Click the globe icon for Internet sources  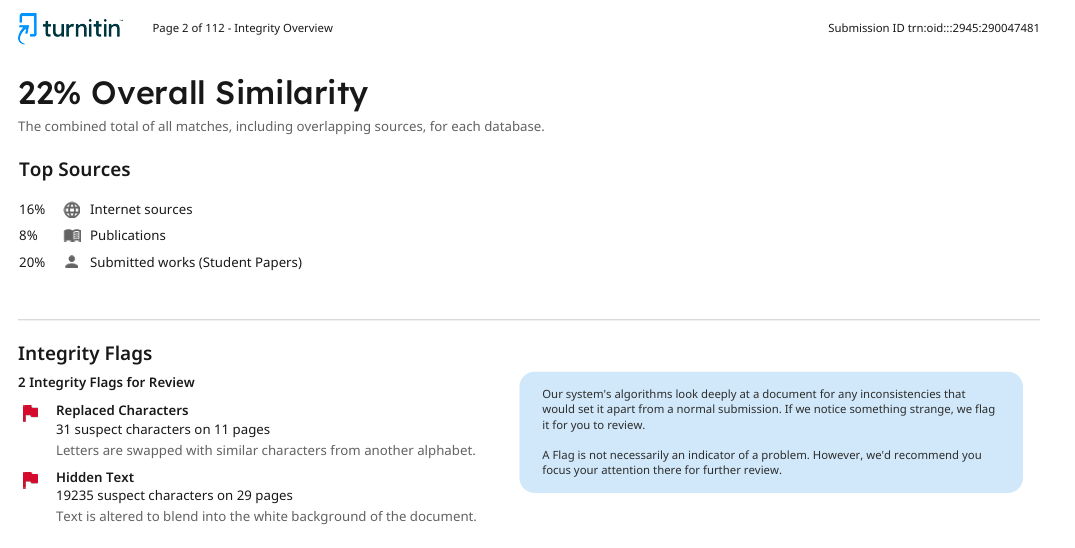[72, 210]
